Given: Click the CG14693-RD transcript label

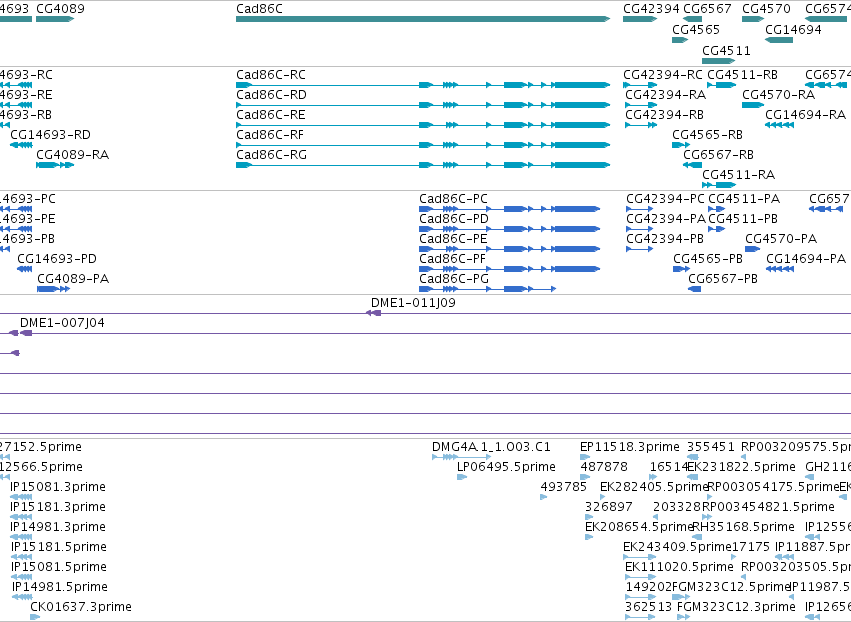Looking at the screenshot, I should click(50, 135).
